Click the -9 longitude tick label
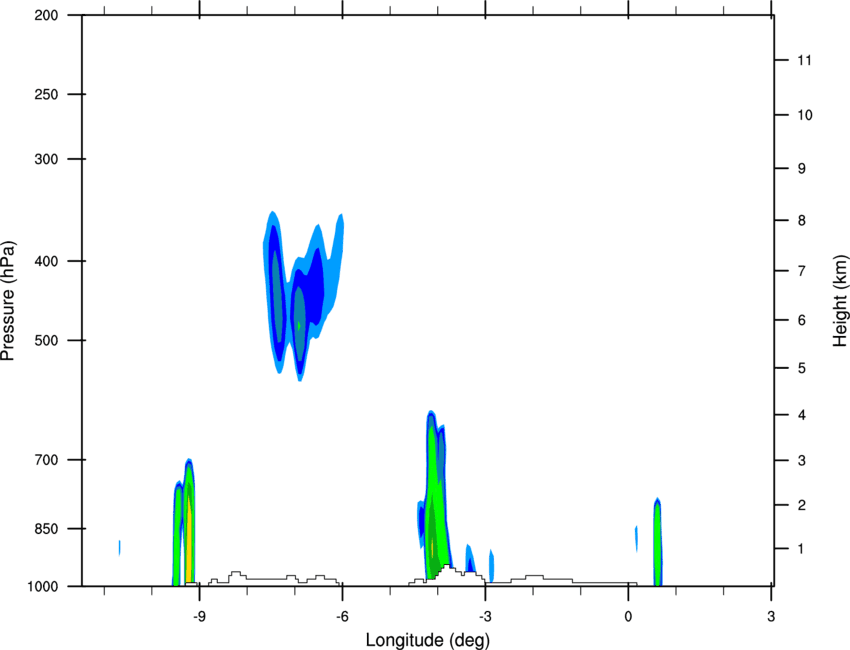 click(x=199, y=616)
